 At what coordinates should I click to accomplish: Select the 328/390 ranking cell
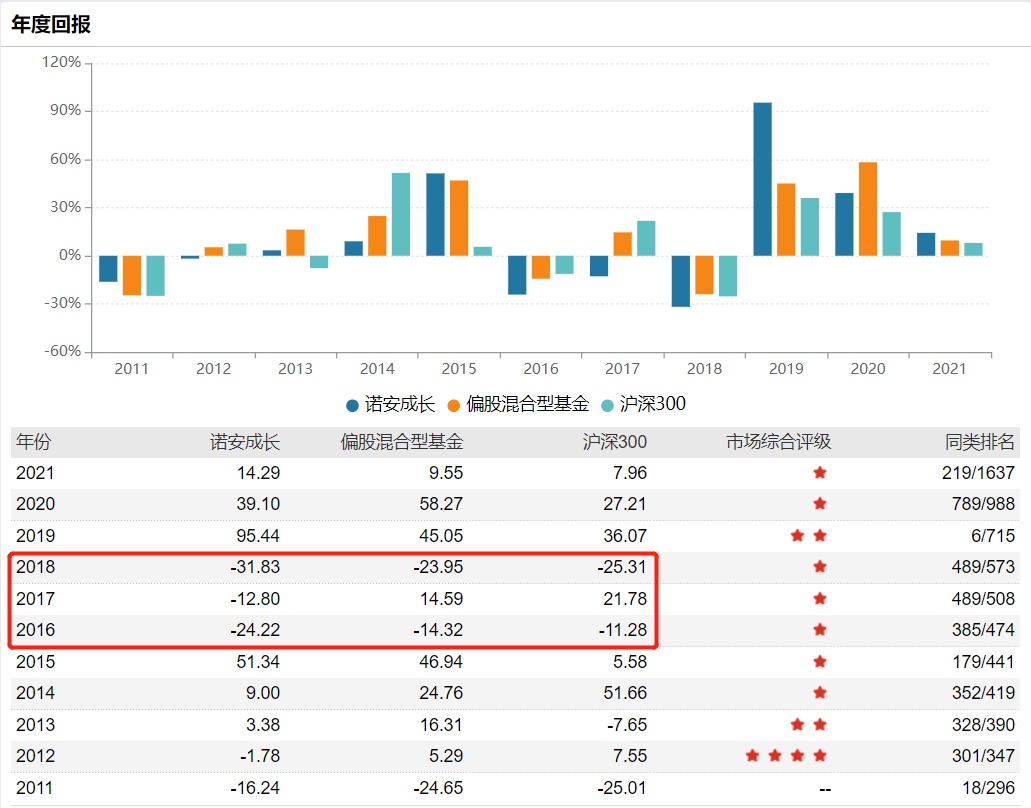point(984,725)
